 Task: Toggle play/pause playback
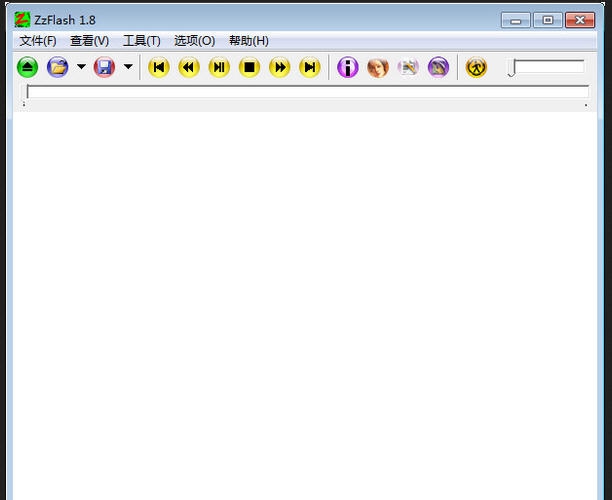click(219, 67)
